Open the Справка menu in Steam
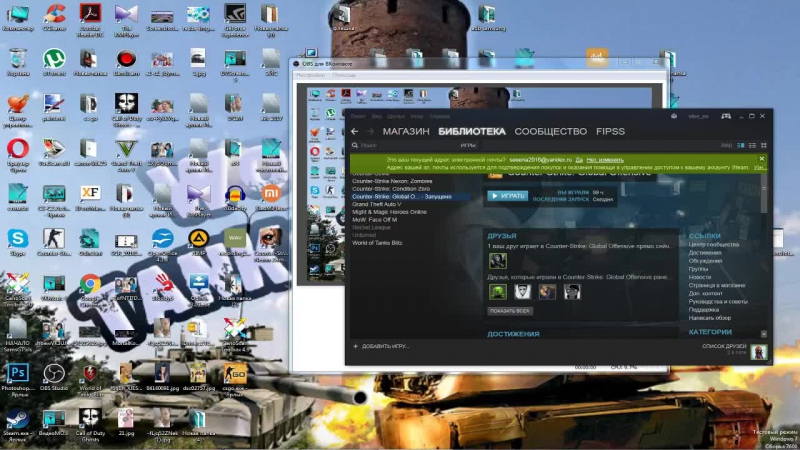Image resolution: width=800 pixels, height=450 pixels. coord(439,116)
